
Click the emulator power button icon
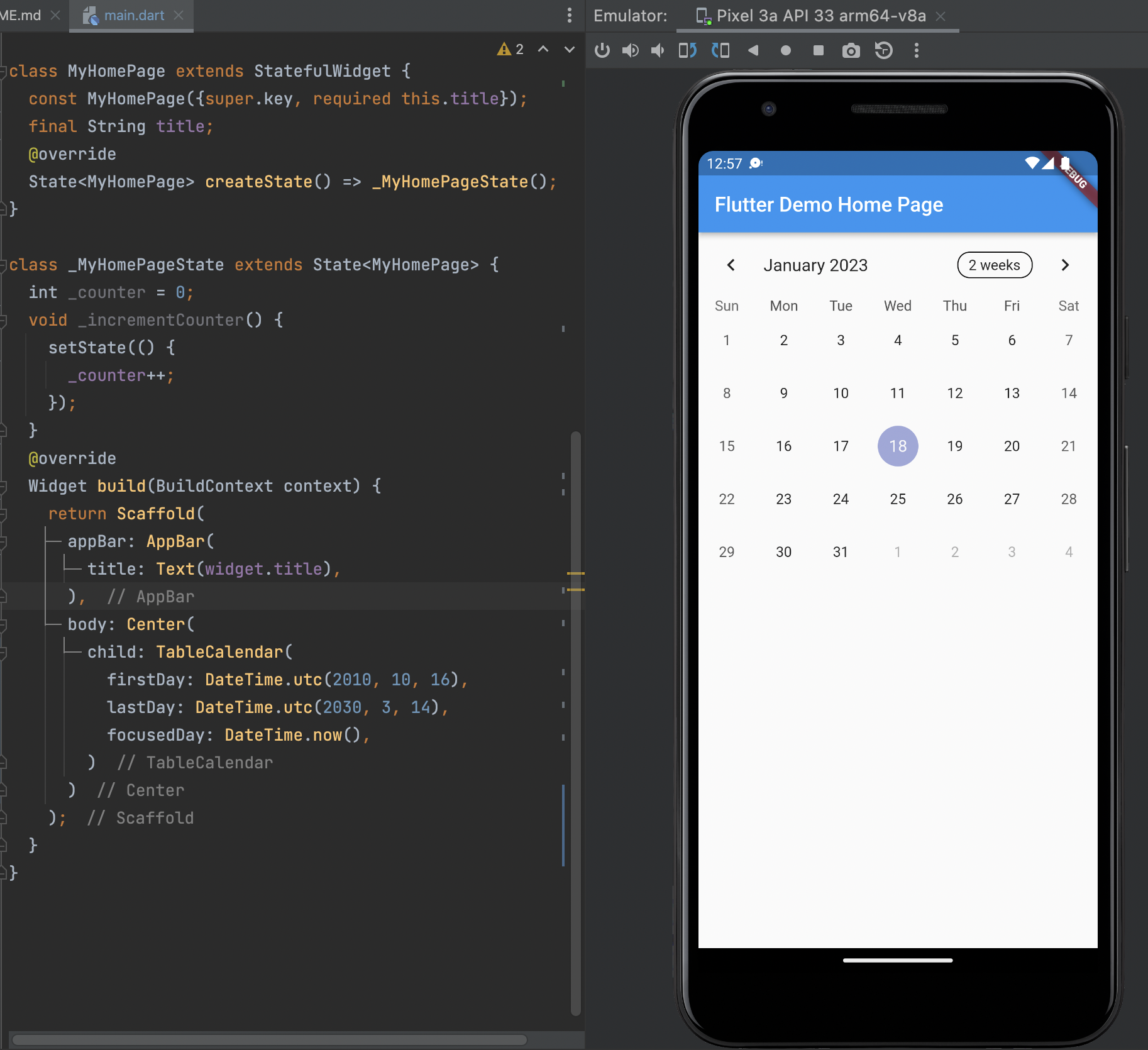(x=602, y=50)
